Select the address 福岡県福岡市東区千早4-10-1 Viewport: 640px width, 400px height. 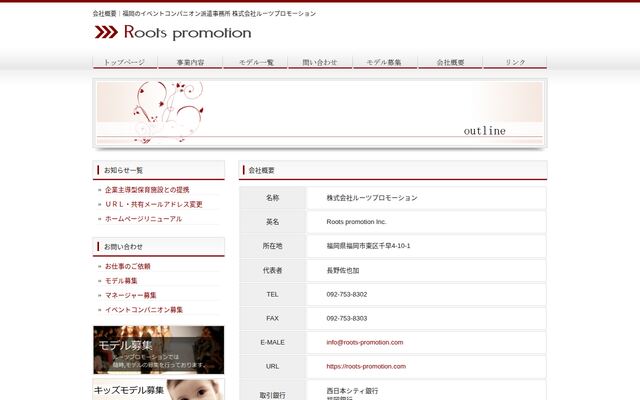pyautogui.click(x=368, y=246)
